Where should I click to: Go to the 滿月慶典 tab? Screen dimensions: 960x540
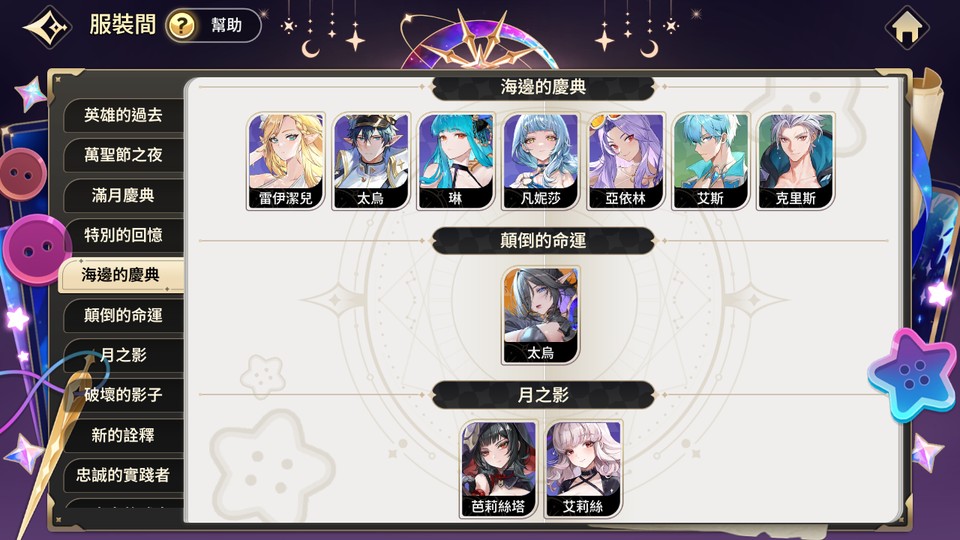click(x=123, y=195)
